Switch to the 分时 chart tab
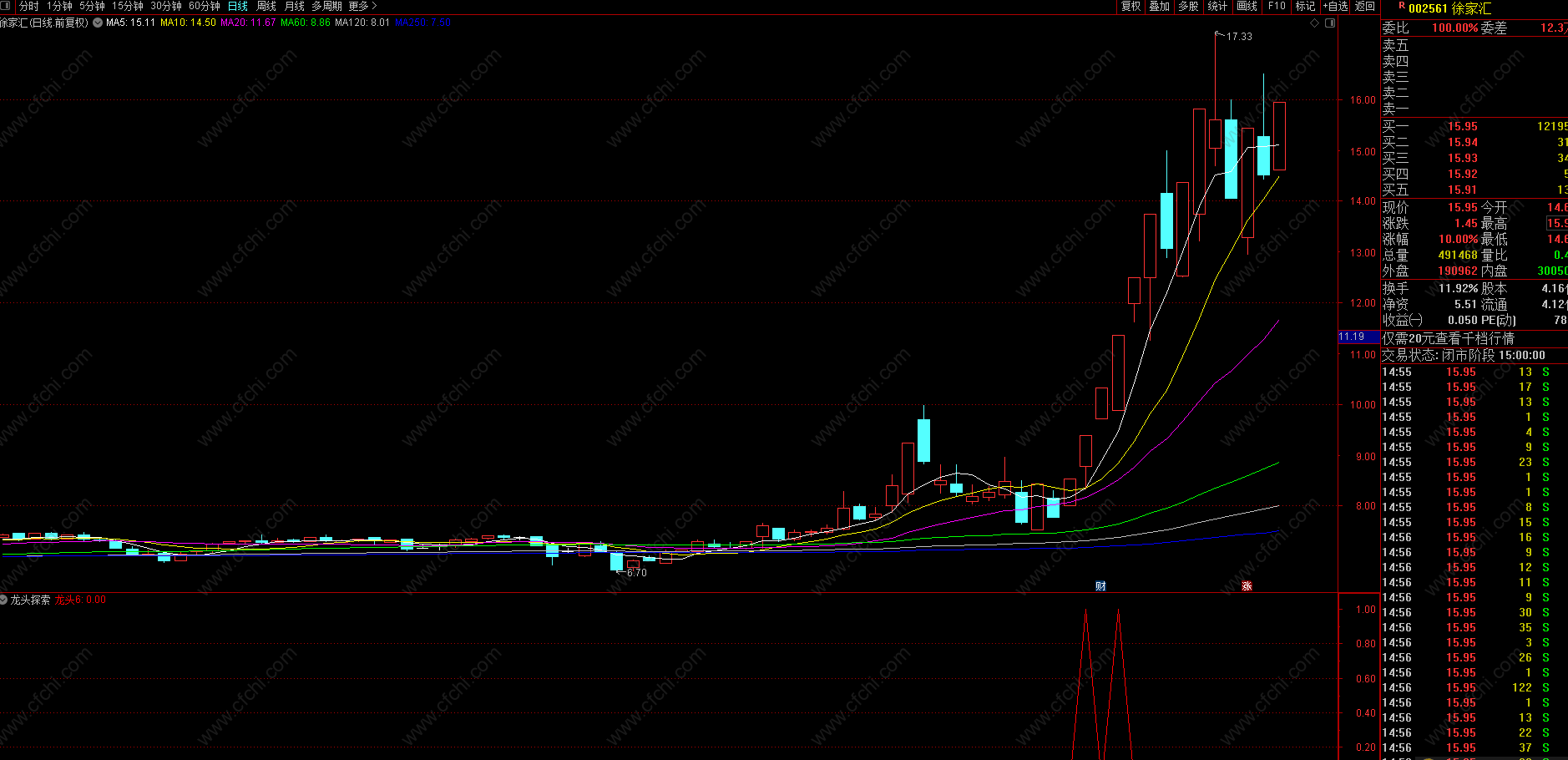This screenshot has width=1568, height=760. click(29, 6)
